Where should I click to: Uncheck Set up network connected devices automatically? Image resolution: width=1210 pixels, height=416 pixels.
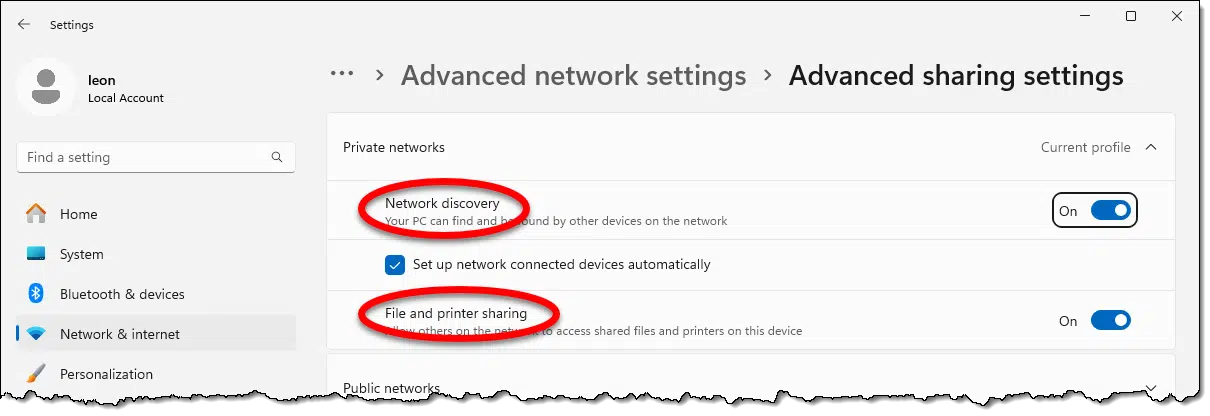click(x=394, y=265)
